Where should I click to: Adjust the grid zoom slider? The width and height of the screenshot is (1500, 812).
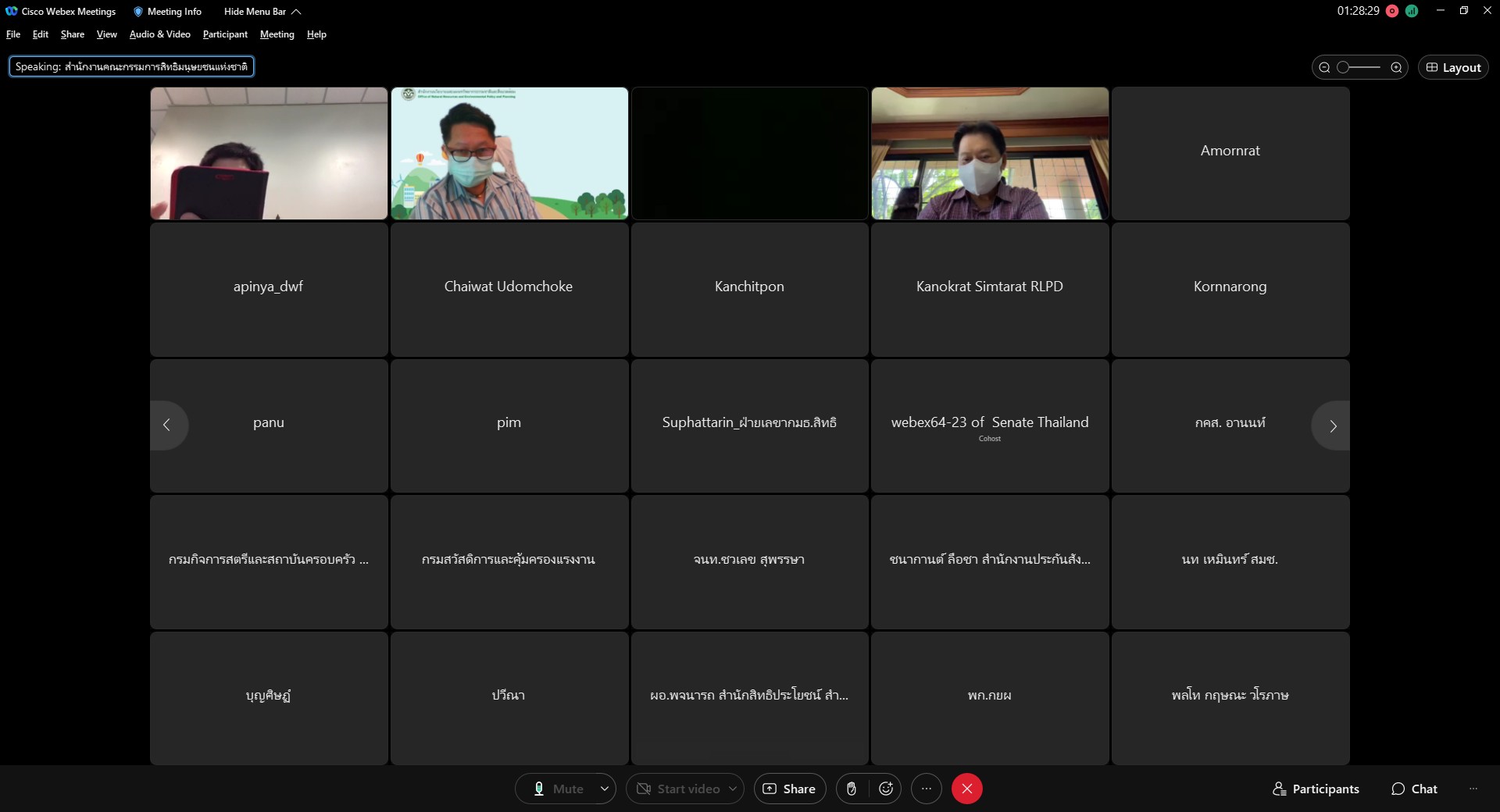click(x=1359, y=67)
